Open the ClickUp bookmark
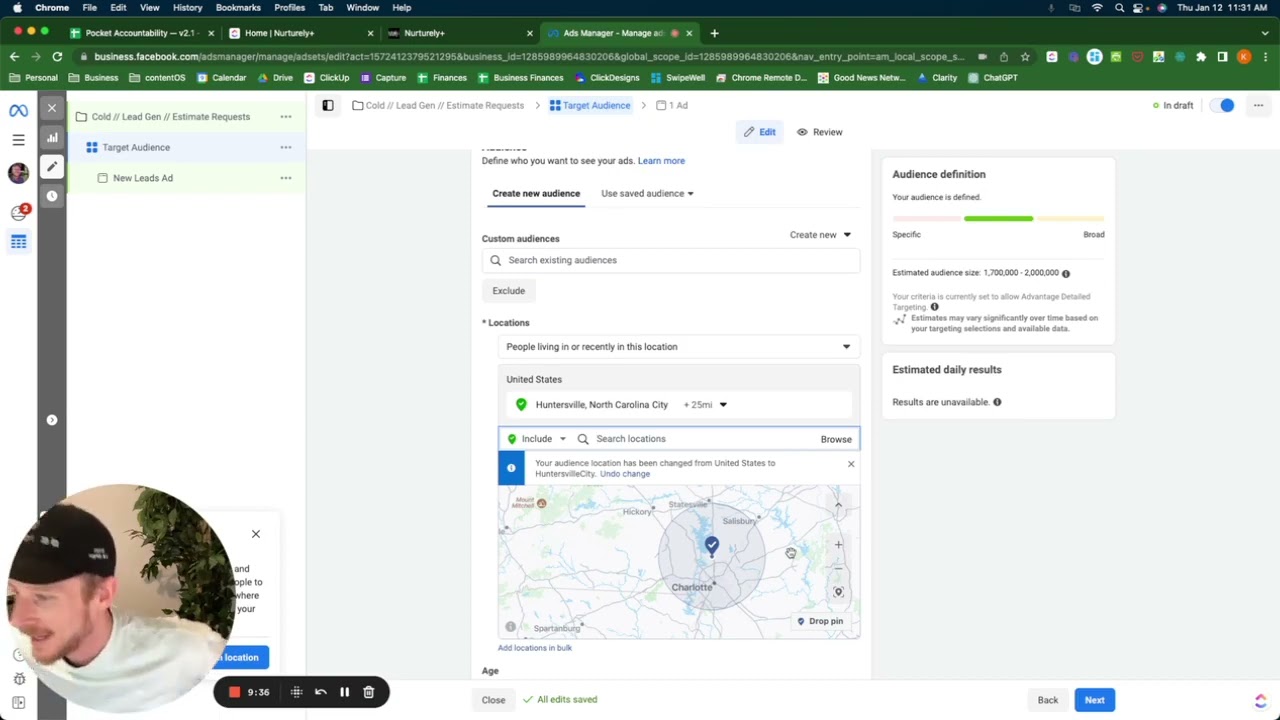The height and width of the screenshot is (720, 1280). click(x=327, y=77)
